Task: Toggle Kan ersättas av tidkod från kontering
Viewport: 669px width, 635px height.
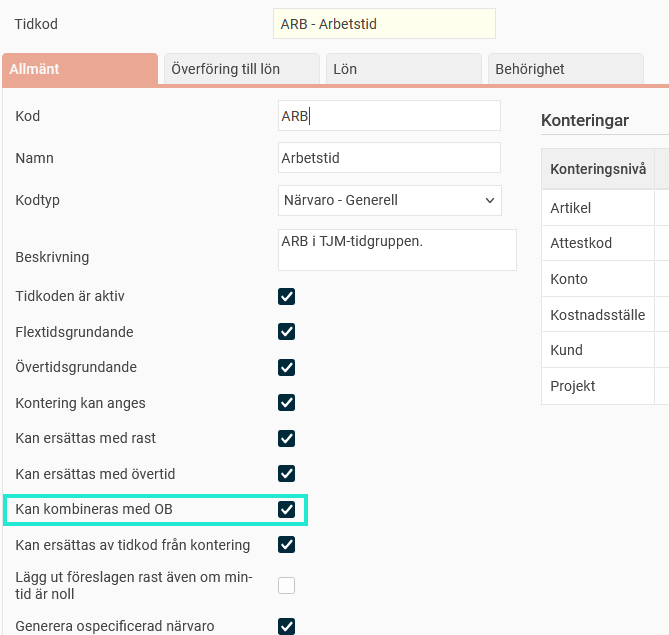Action: pyautogui.click(x=287, y=545)
